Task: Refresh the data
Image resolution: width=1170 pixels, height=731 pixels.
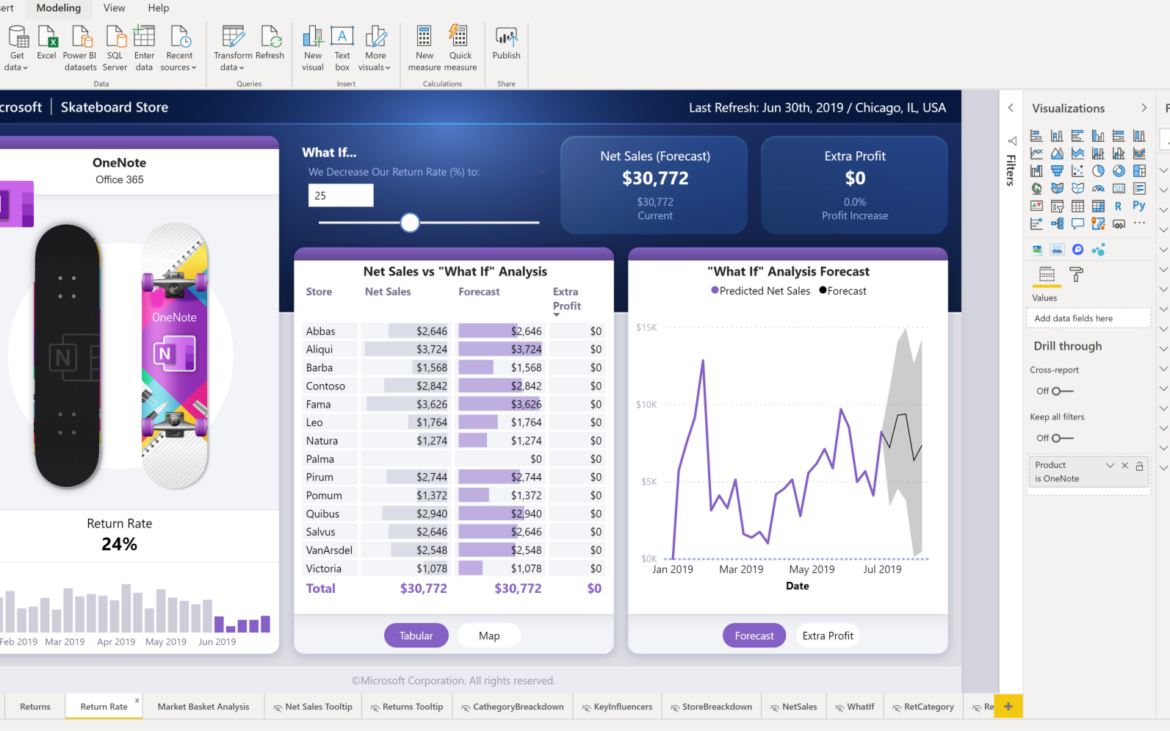Action: 270,43
